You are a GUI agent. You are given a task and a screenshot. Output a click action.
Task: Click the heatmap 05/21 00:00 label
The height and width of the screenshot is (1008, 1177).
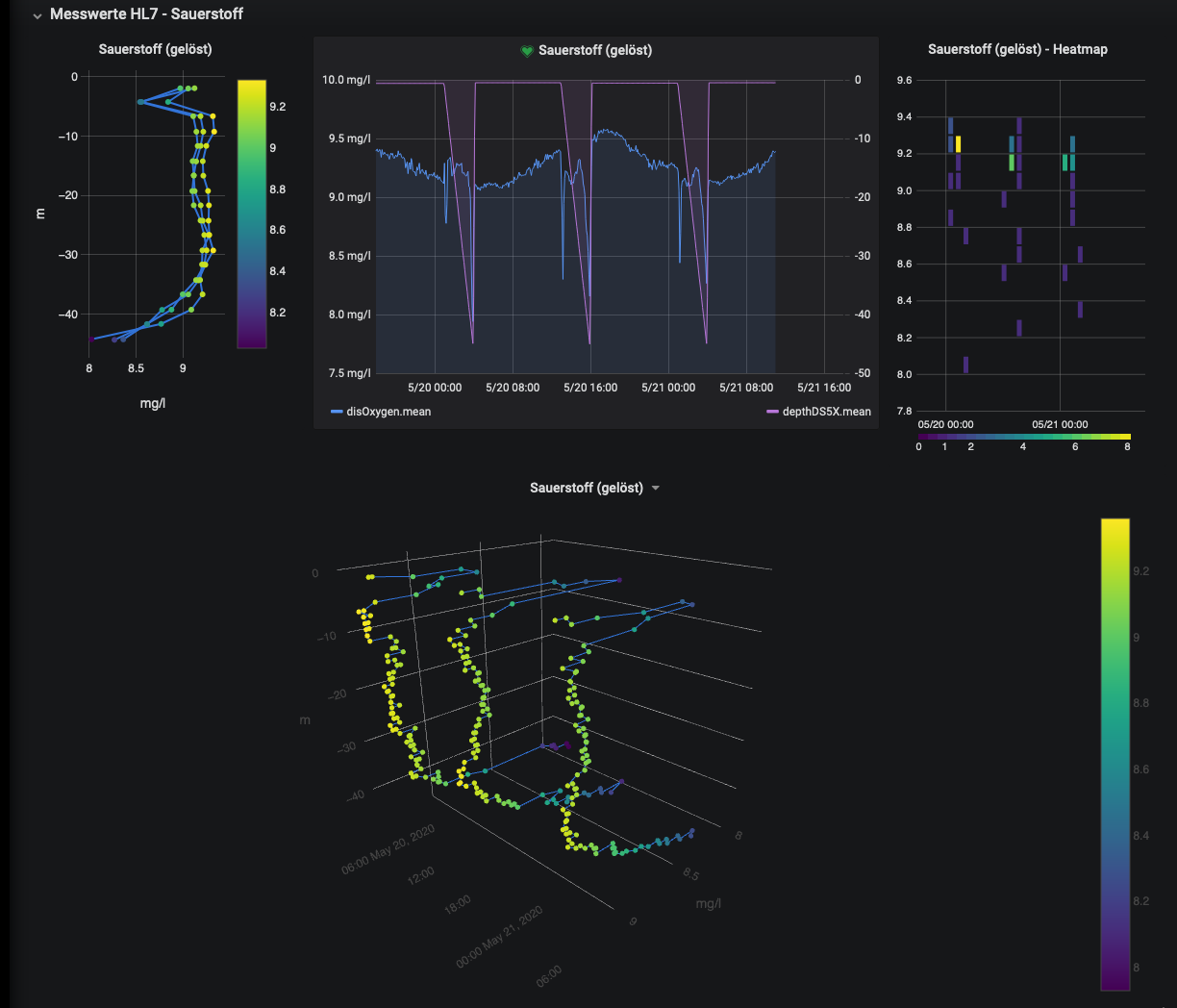click(x=1060, y=424)
